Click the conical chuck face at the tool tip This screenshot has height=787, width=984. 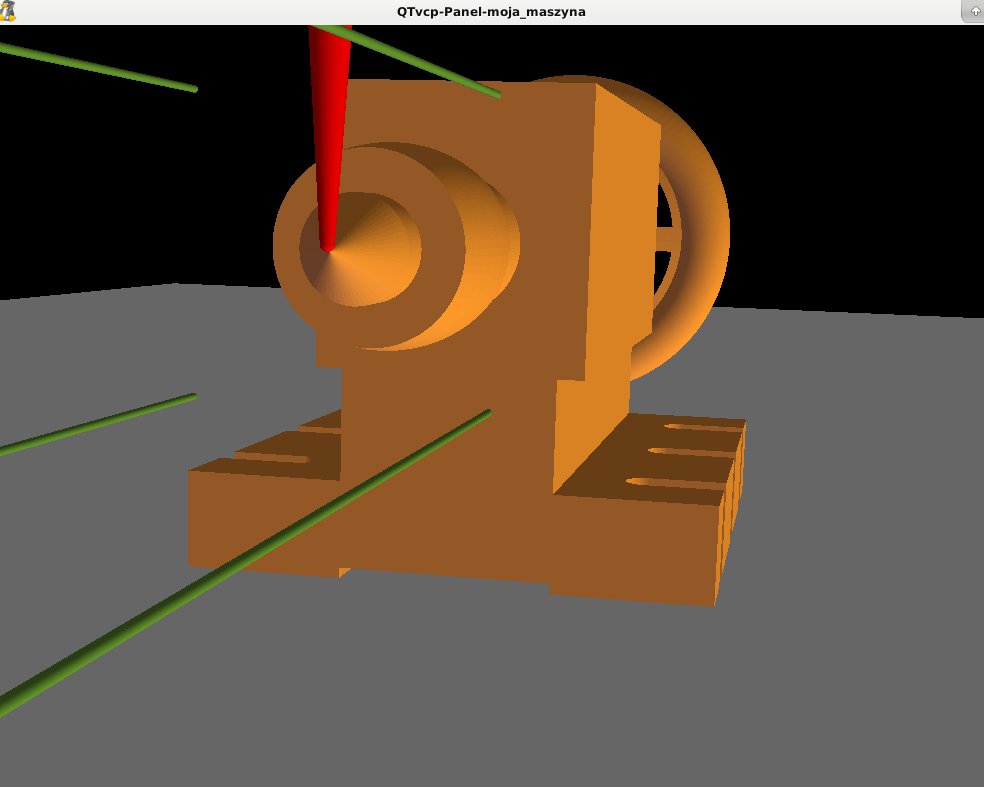click(360, 249)
